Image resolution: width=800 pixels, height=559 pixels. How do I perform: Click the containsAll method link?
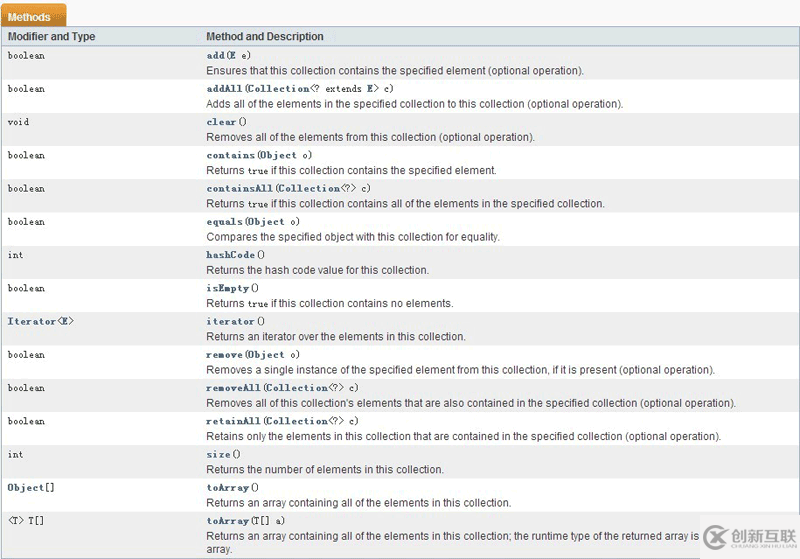coord(240,188)
